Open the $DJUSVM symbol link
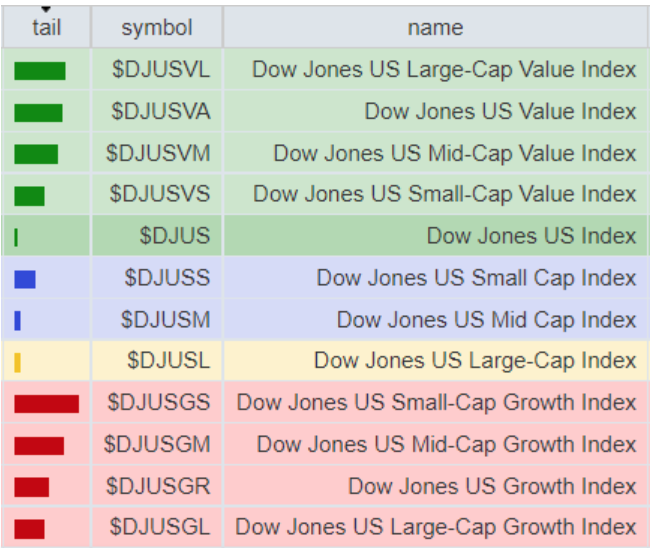Viewport: 650px width, 548px height. coord(158,154)
